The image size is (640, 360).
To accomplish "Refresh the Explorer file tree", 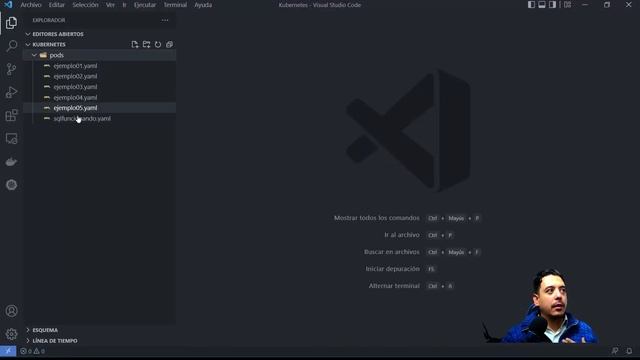I will click(158, 44).
